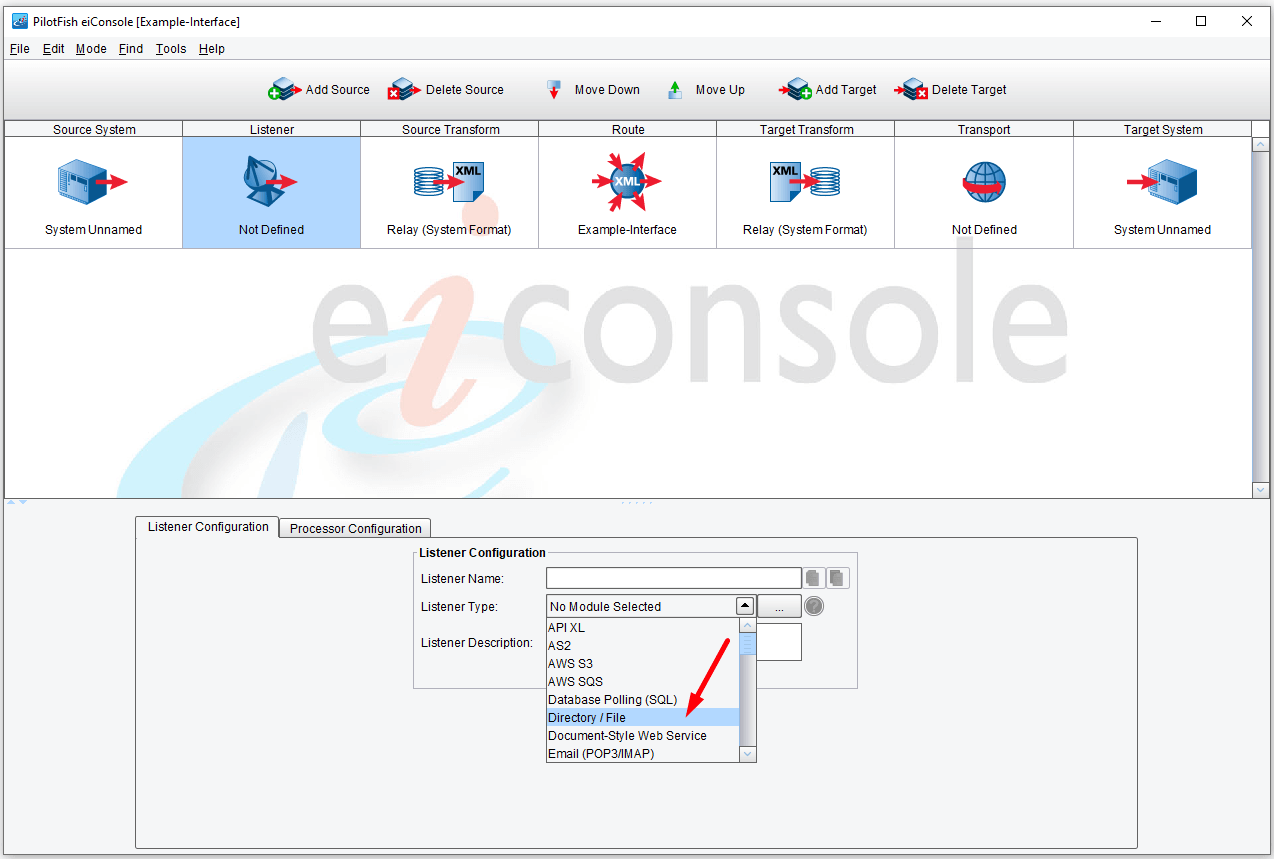Click the Add Source toolbar icon
This screenshot has width=1274, height=859.
pos(285,90)
